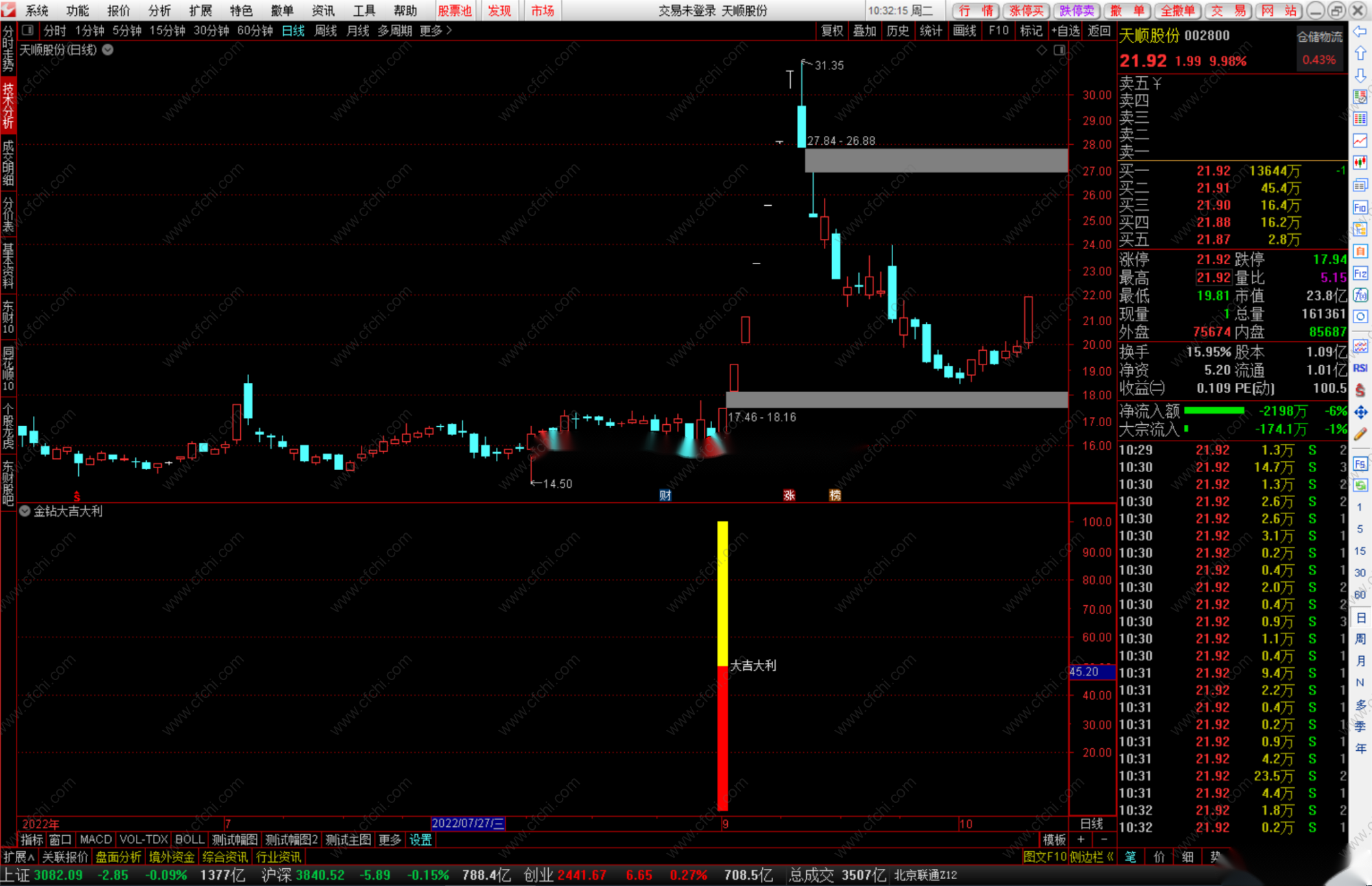1372x886 pixels.
Task: Expand 更多 period options
Action: click(436, 30)
